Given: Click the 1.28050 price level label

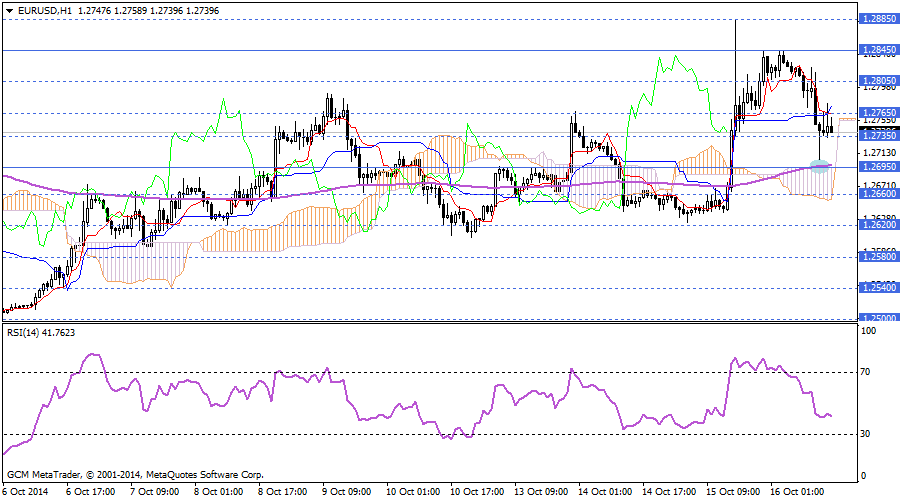Looking at the screenshot, I should point(878,80).
